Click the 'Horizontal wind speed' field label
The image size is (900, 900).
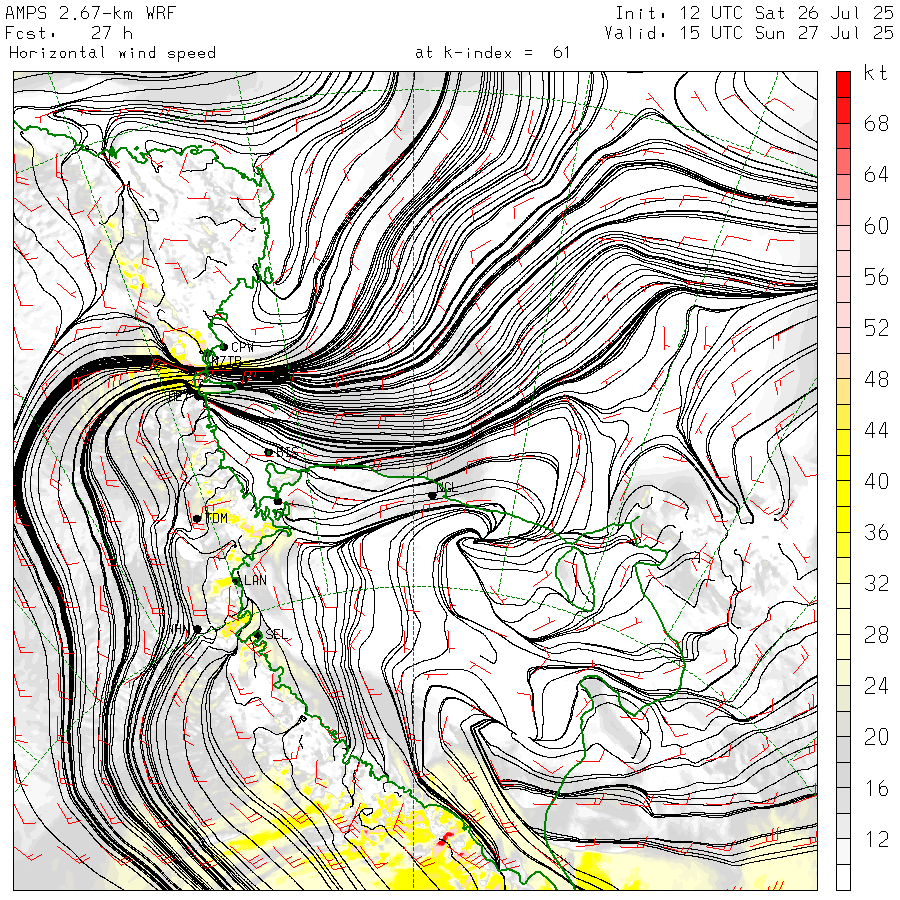pyautogui.click(x=112, y=53)
